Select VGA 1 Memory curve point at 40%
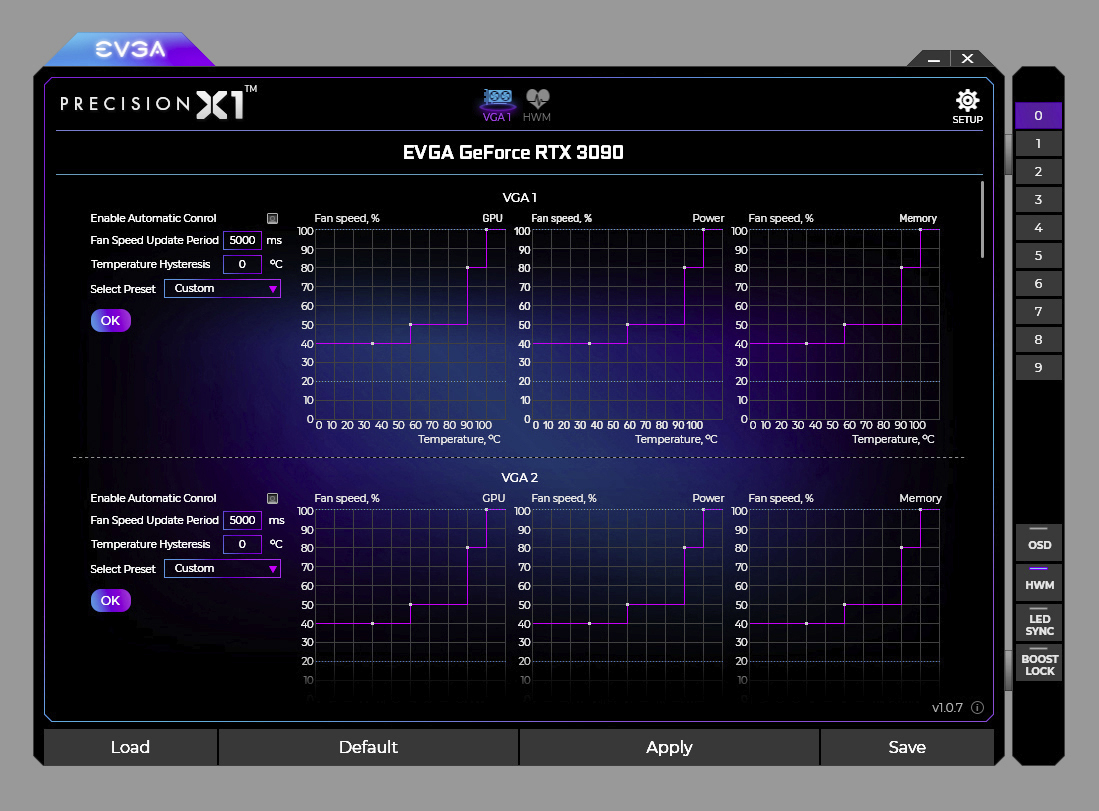 tap(807, 343)
